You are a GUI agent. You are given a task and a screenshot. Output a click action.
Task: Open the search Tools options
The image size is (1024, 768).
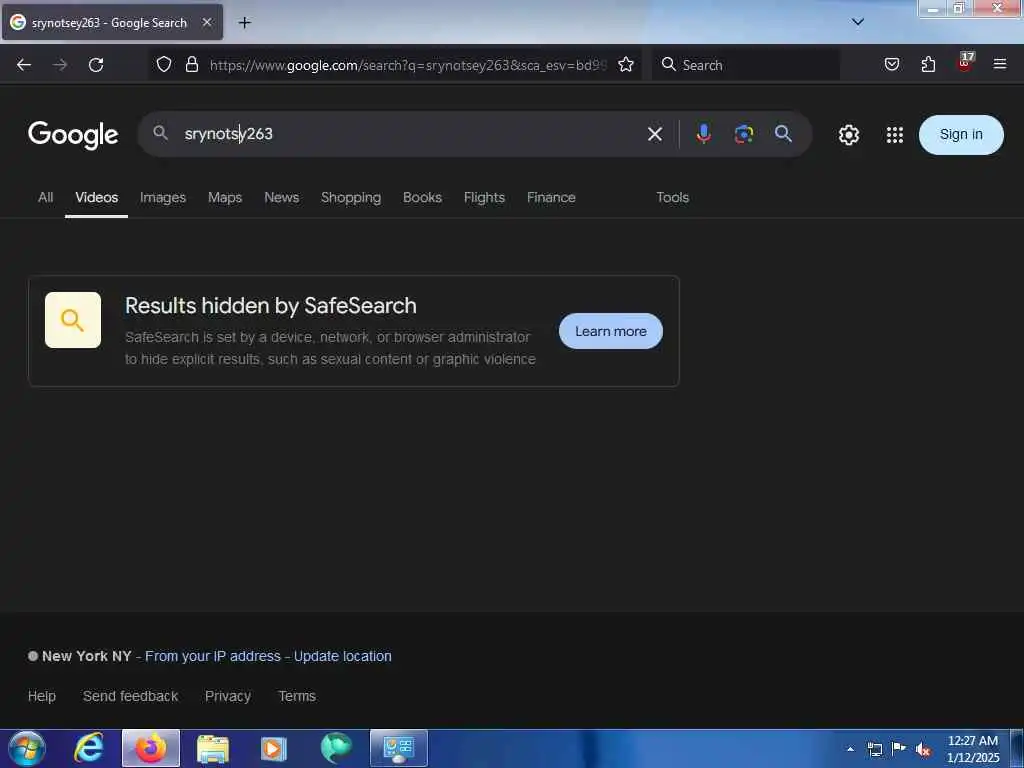tap(673, 197)
